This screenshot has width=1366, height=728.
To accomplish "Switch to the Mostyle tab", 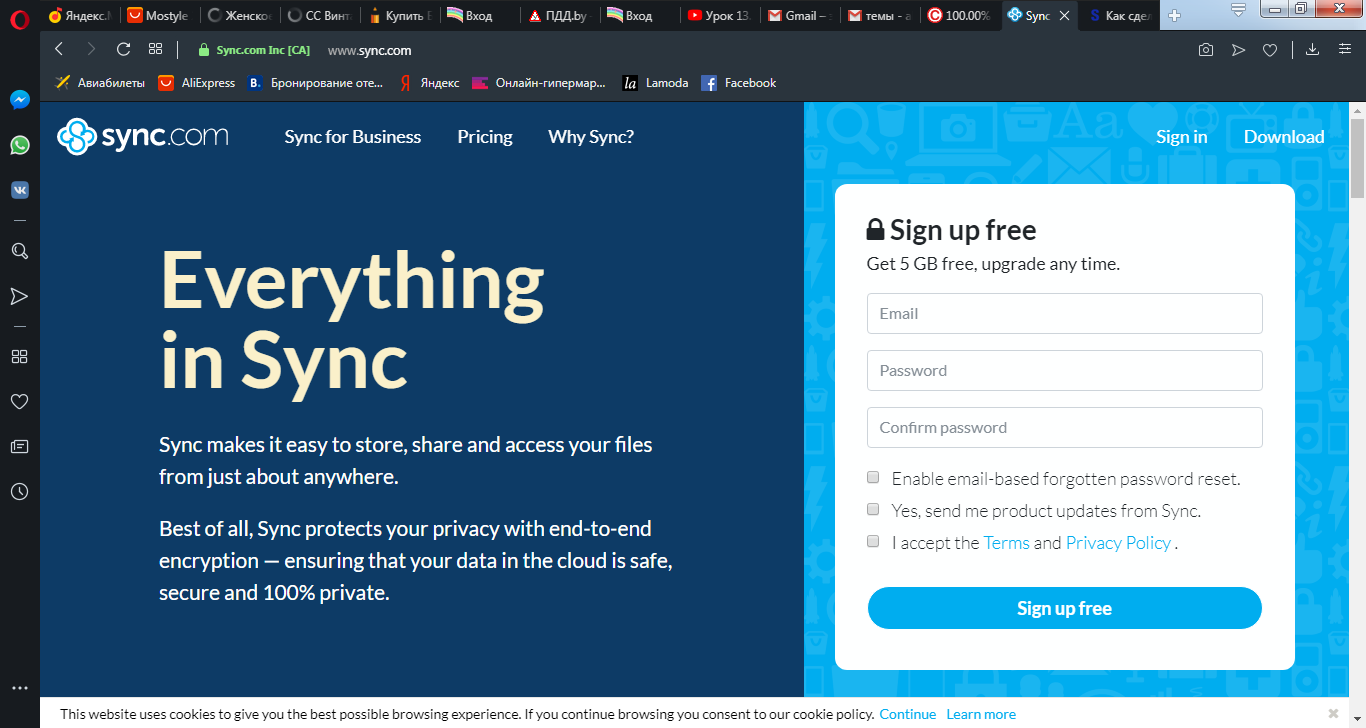I will click(158, 15).
